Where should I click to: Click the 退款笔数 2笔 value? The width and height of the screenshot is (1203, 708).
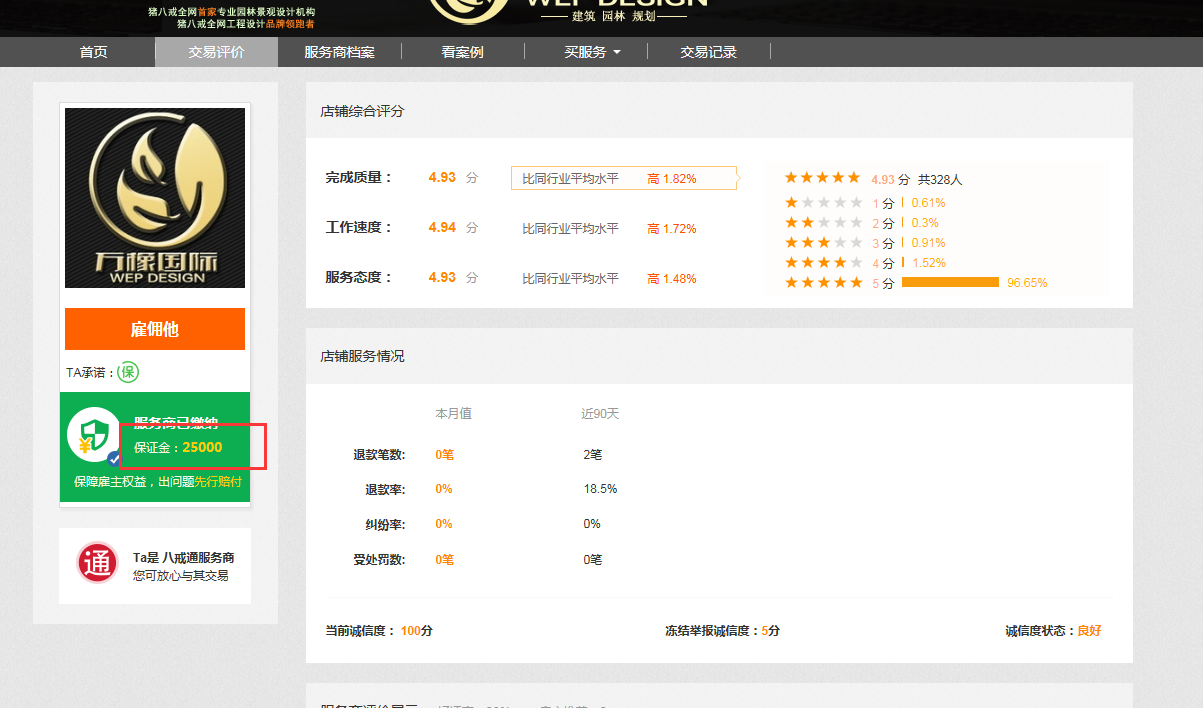593,454
